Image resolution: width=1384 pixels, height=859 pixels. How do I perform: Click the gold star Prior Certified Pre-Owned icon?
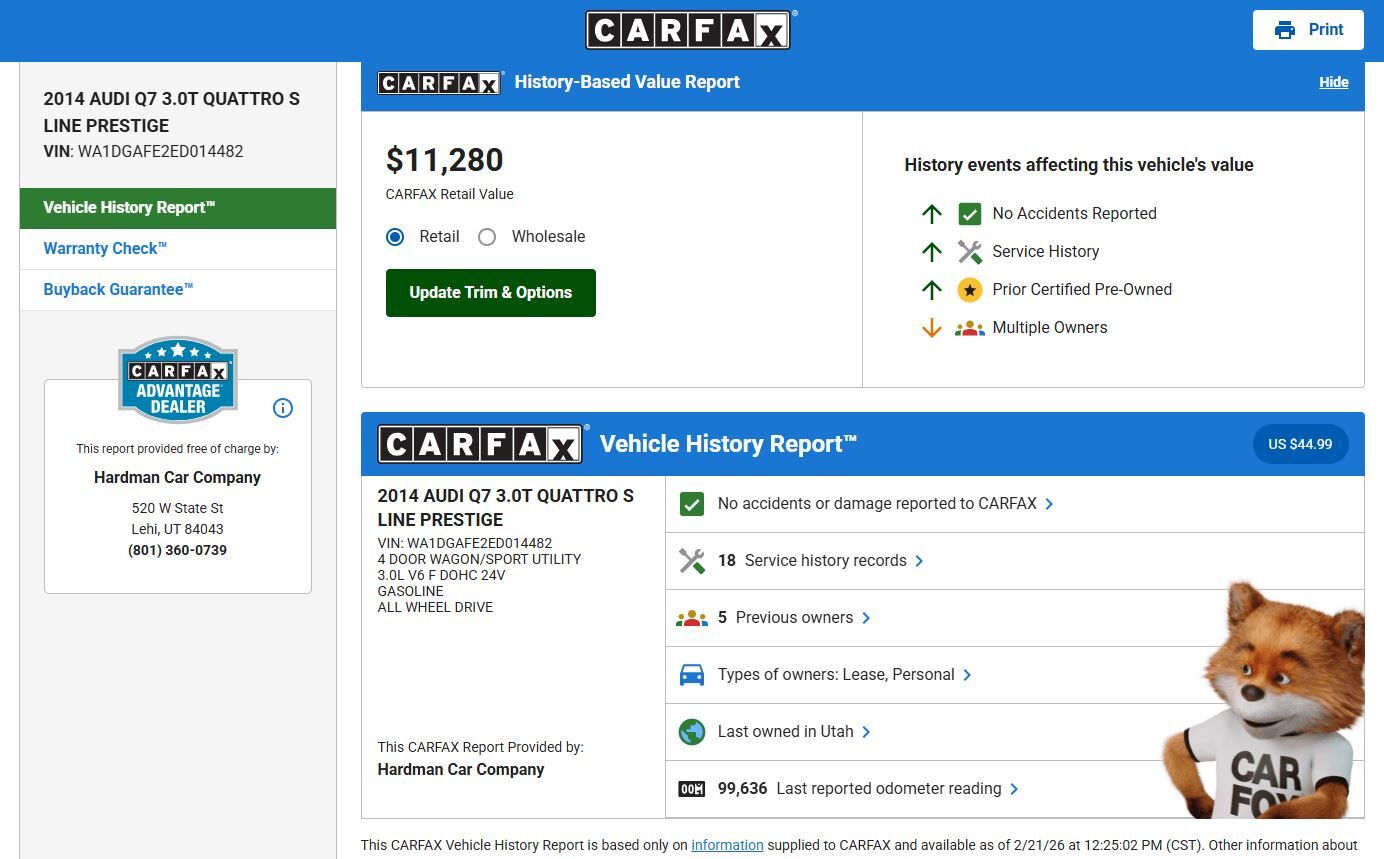969,290
